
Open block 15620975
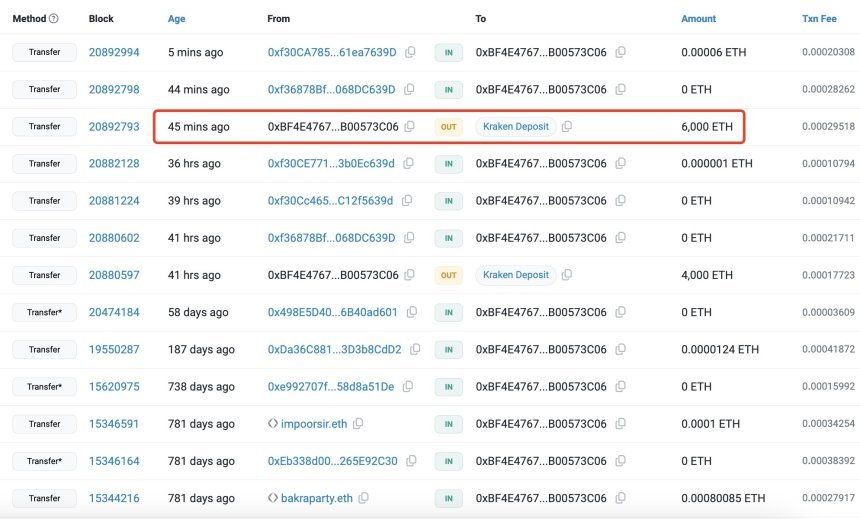coord(114,387)
